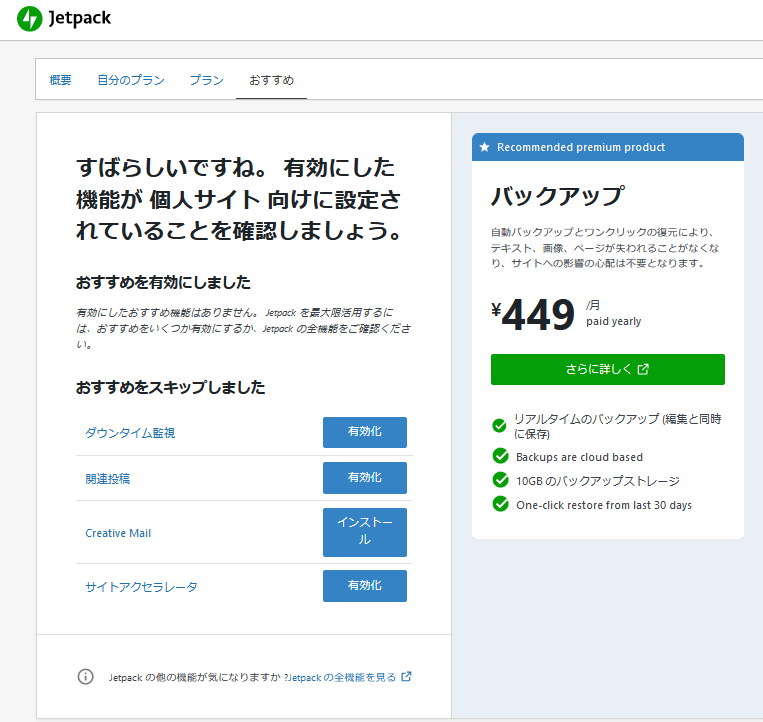This screenshot has width=763, height=722.
Task: Open the ダウンタイム監視 link
Action: (x=130, y=433)
